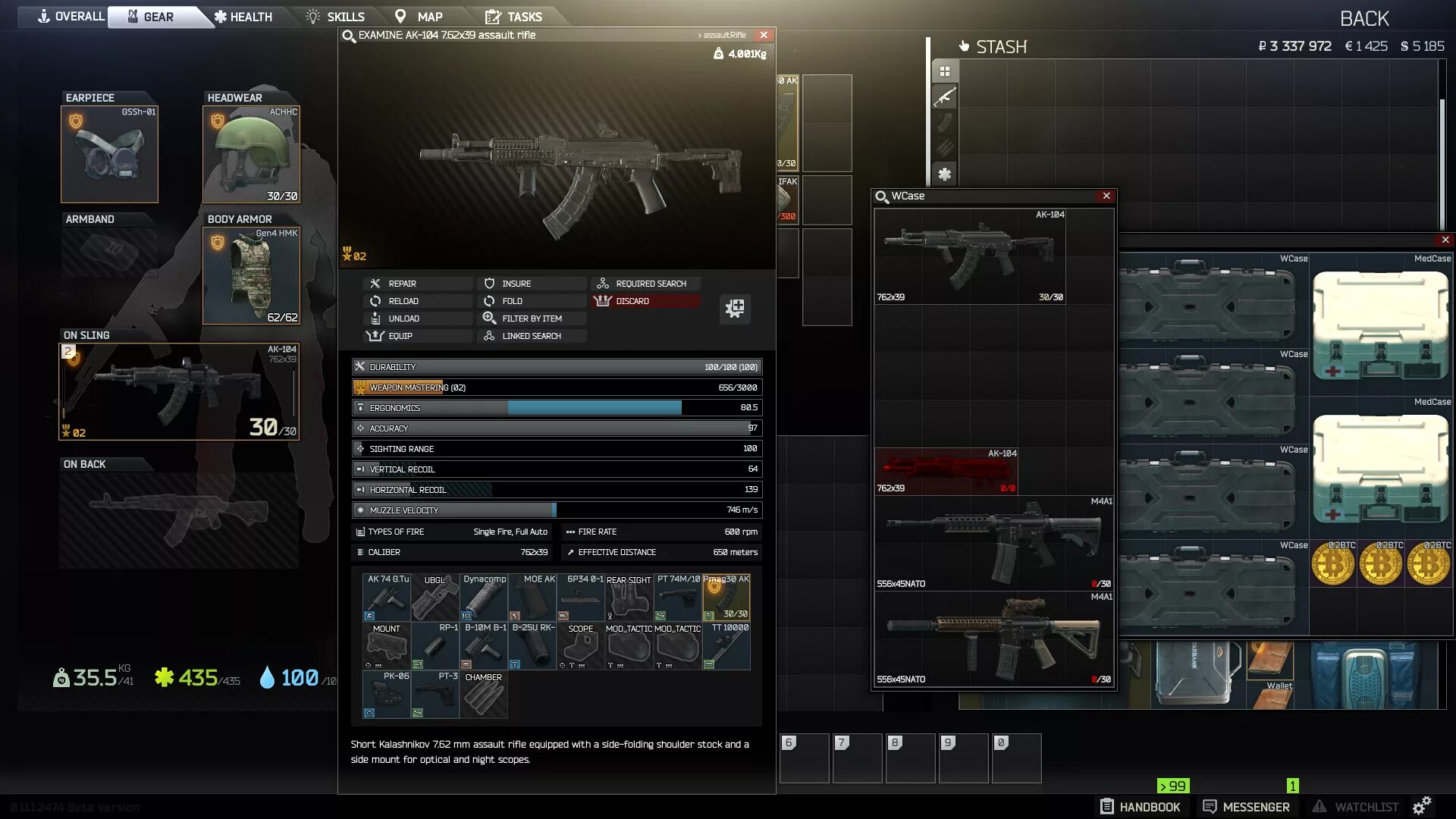Close the WCase window
This screenshot has height=819, width=1456.
point(1106,196)
